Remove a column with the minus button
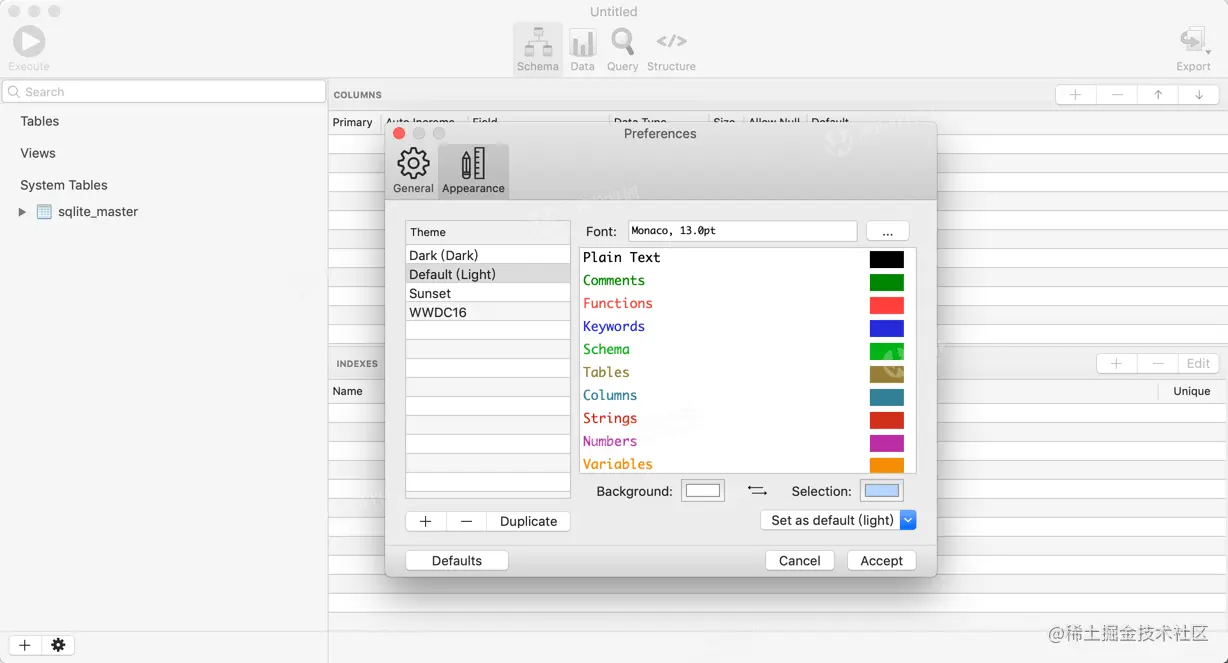This screenshot has width=1228, height=663. [1117, 95]
